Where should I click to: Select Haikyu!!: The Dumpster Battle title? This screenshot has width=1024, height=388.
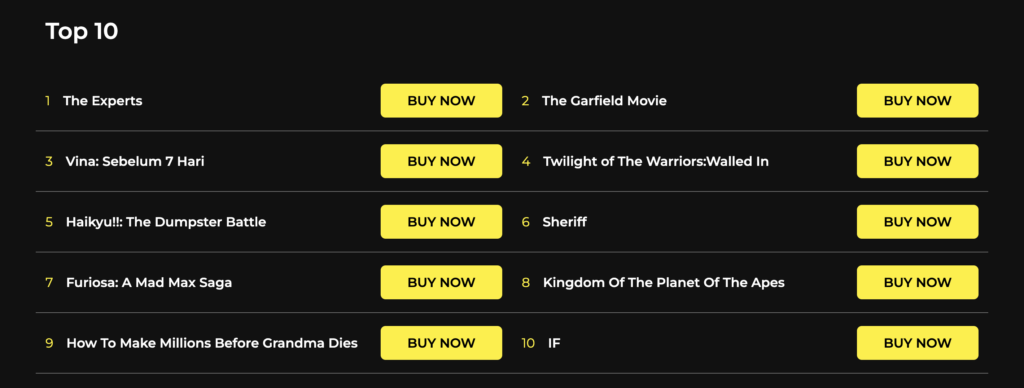coord(166,222)
